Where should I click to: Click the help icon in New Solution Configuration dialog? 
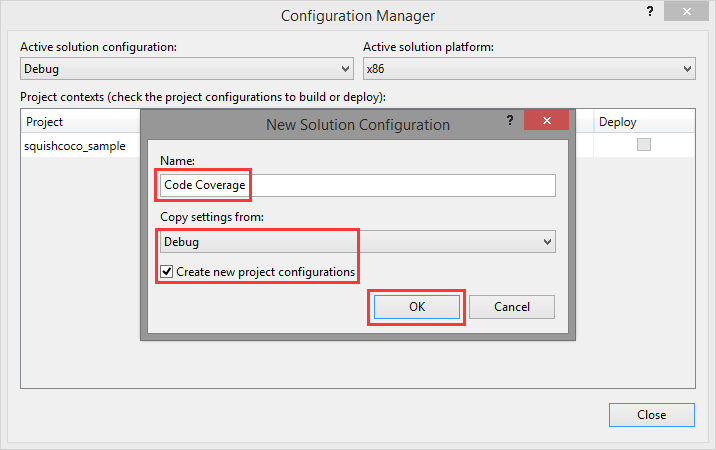point(509,122)
